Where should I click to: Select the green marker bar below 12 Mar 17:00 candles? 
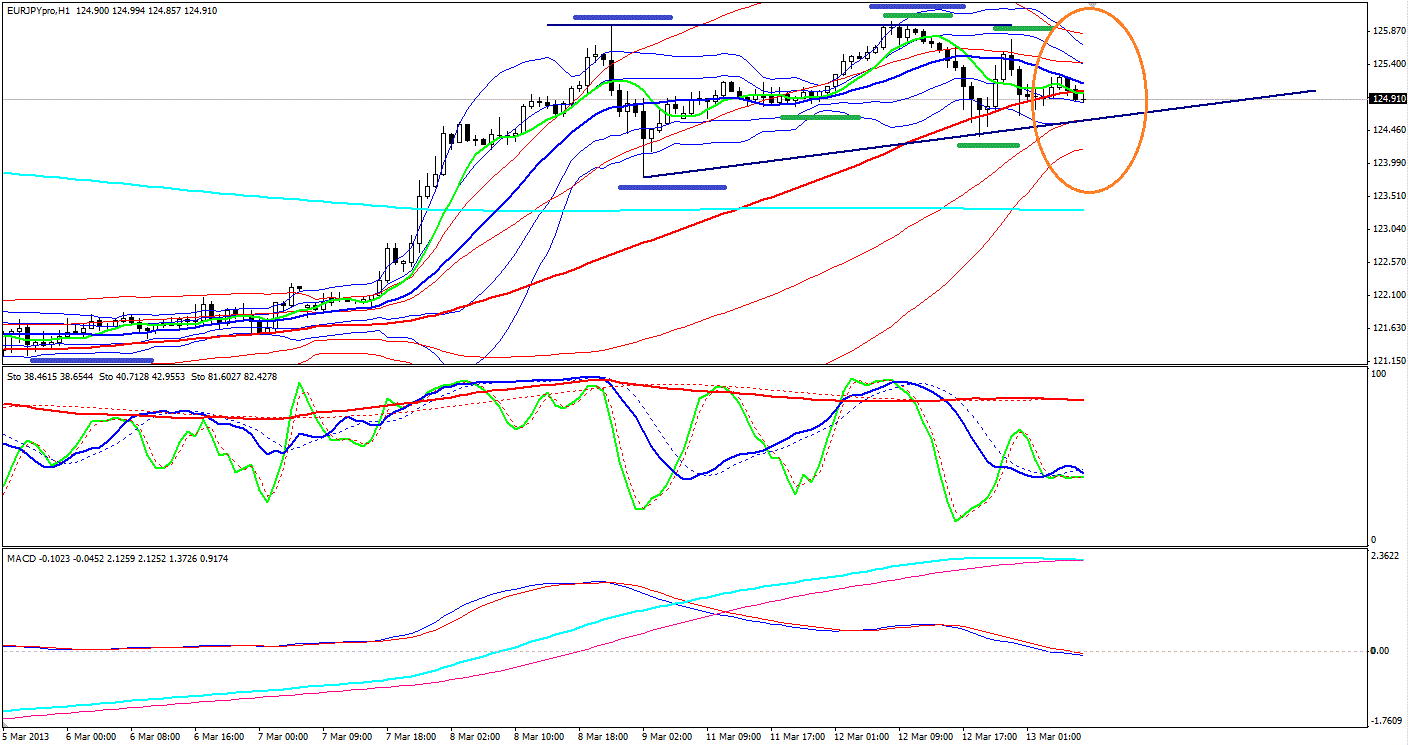click(x=988, y=146)
